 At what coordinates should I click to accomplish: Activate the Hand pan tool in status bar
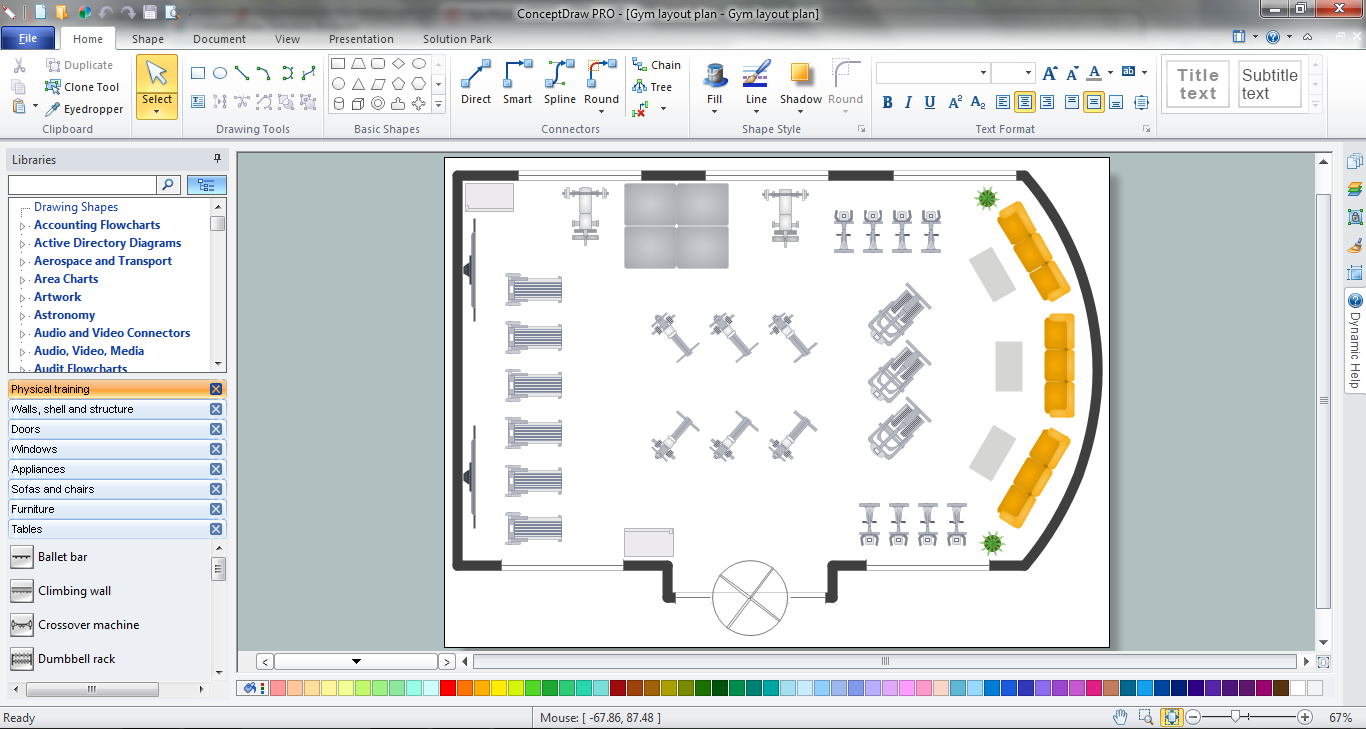tap(1121, 717)
